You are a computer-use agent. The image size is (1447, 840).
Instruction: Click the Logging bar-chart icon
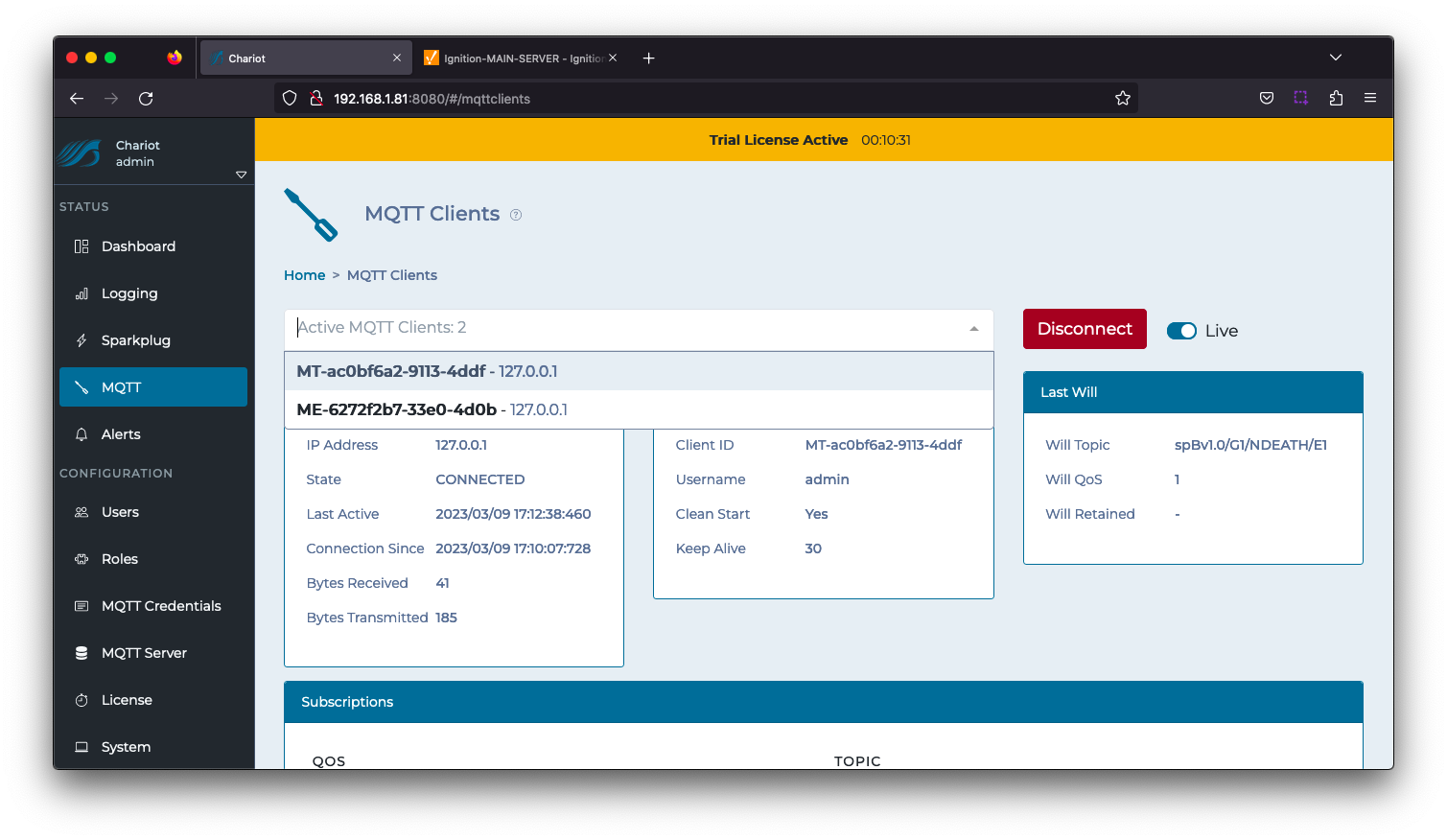(82, 293)
